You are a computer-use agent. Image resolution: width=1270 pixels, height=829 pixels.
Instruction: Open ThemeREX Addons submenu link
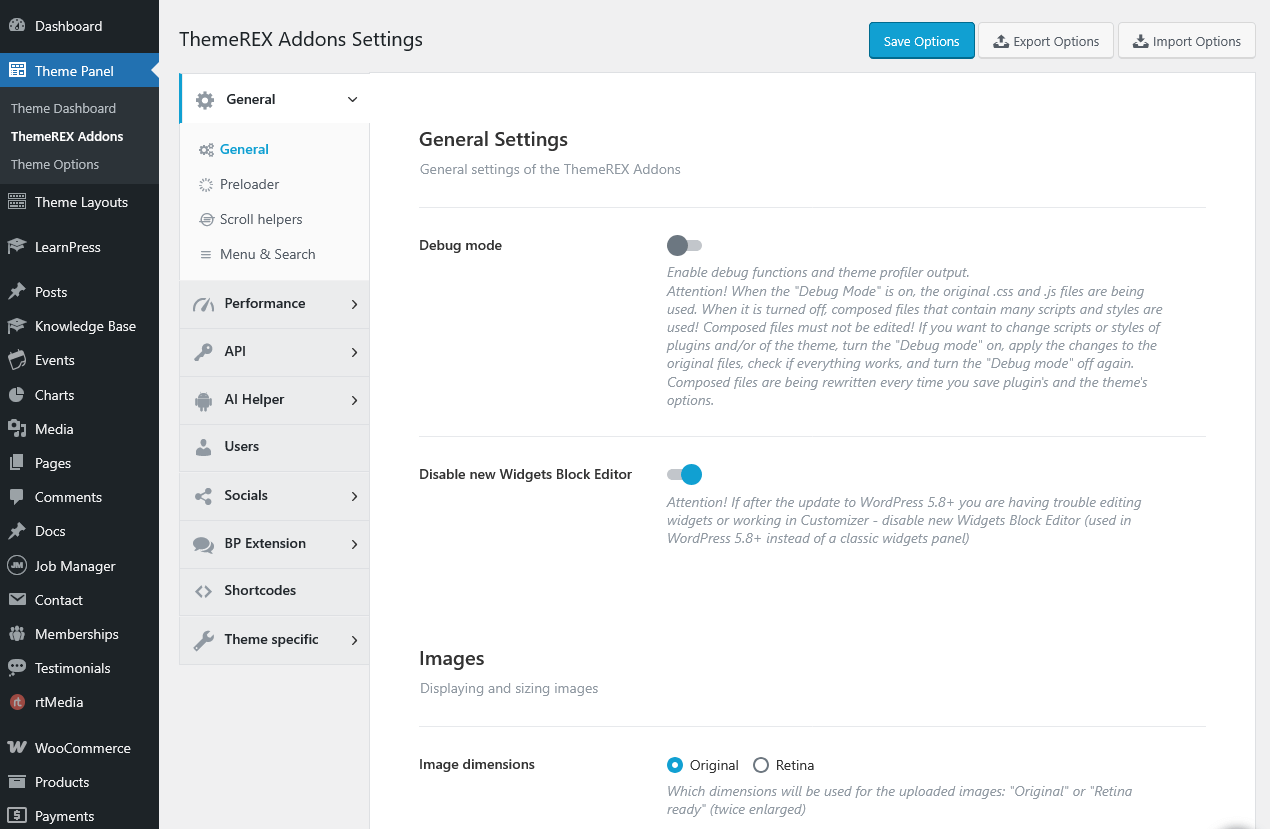click(x=67, y=136)
